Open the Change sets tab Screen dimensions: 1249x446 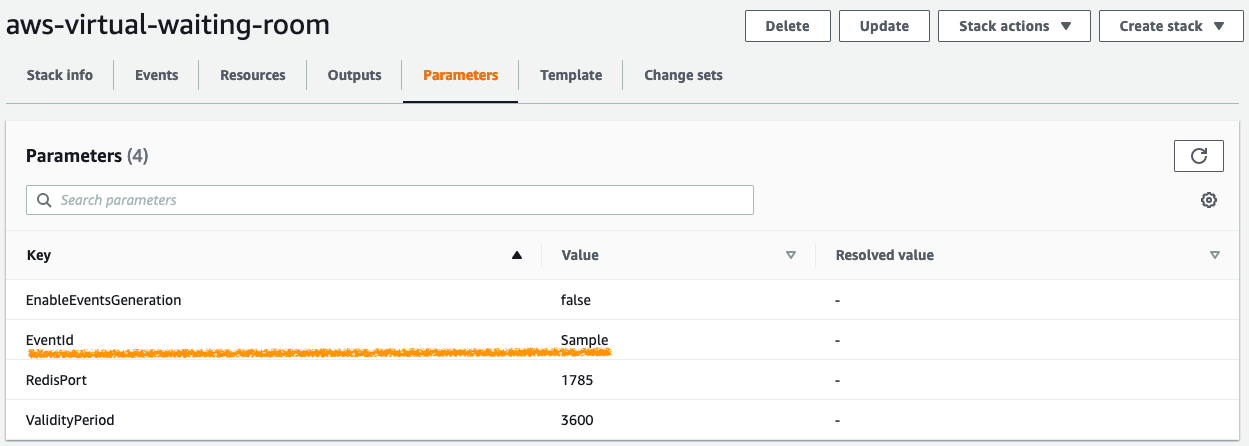point(683,75)
